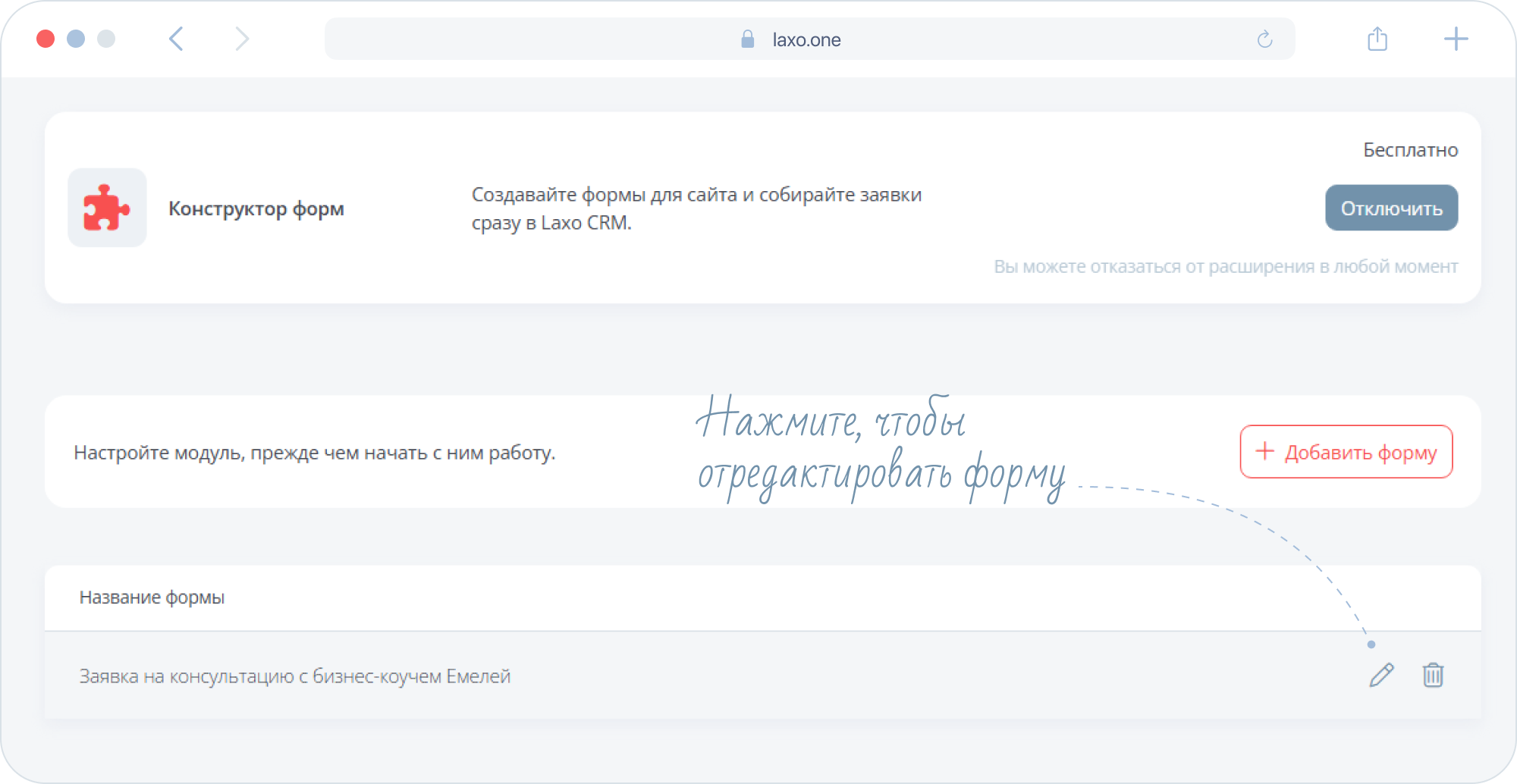
Task: Close the window with the red button
Action: click(46, 39)
